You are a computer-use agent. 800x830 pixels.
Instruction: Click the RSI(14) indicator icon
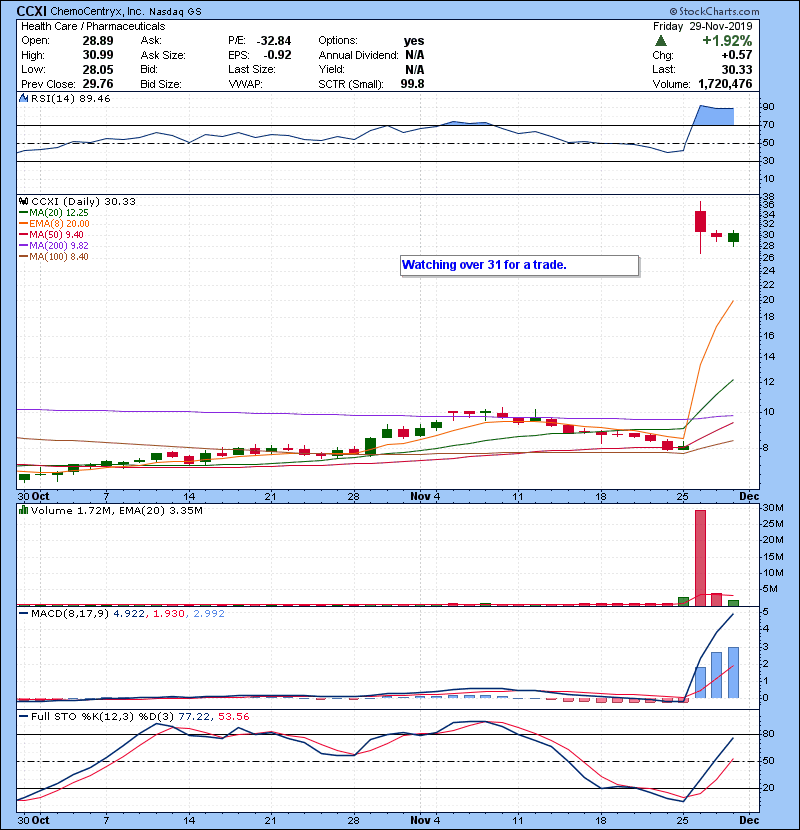pos(23,98)
